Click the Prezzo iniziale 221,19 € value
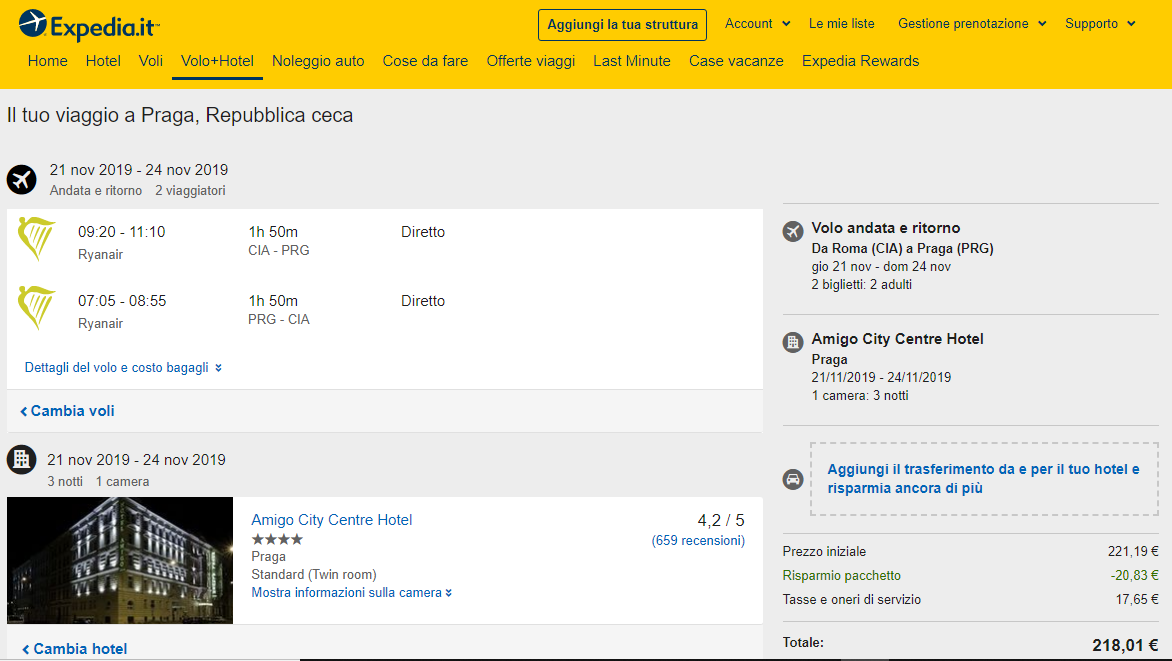The image size is (1172, 661). (1133, 551)
